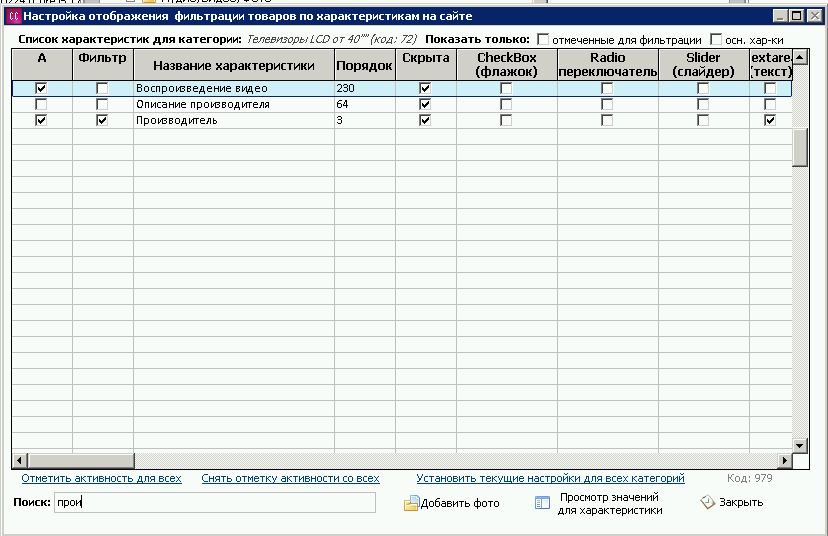
Task: Check Radio переключатель for 'Производитель'
Action: pyautogui.click(x=607, y=120)
